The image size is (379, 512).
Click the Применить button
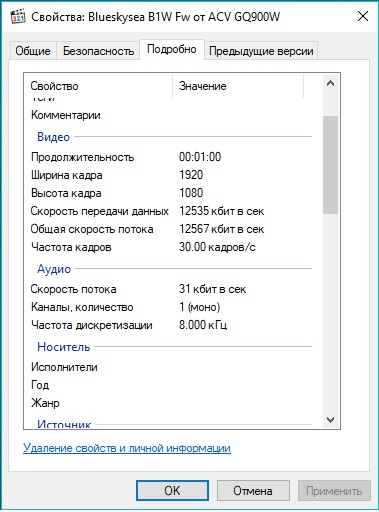(x=334, y=490)
